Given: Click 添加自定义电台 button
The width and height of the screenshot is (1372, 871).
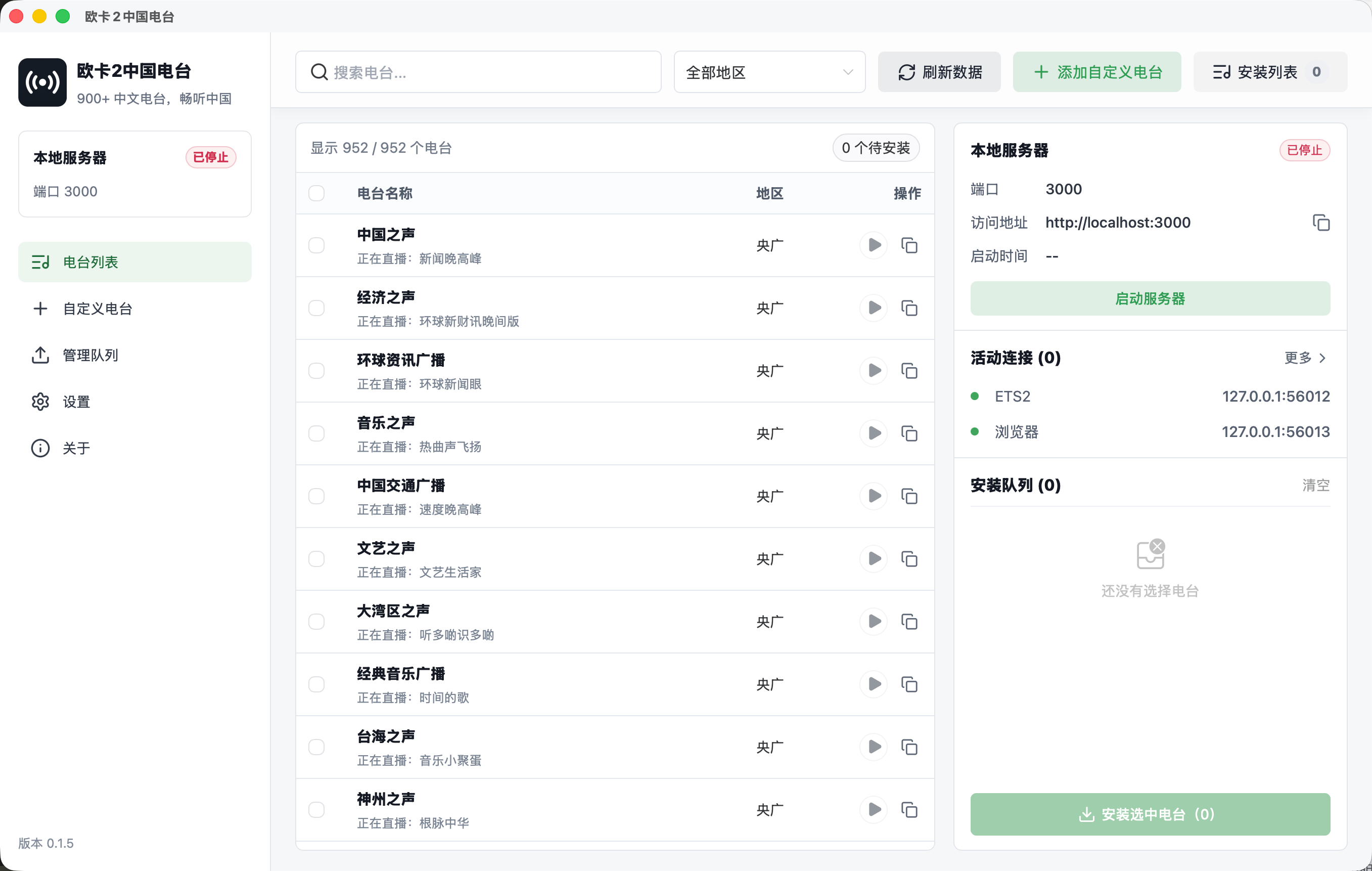Looking at the screenshot, I should coord(1097,72).
